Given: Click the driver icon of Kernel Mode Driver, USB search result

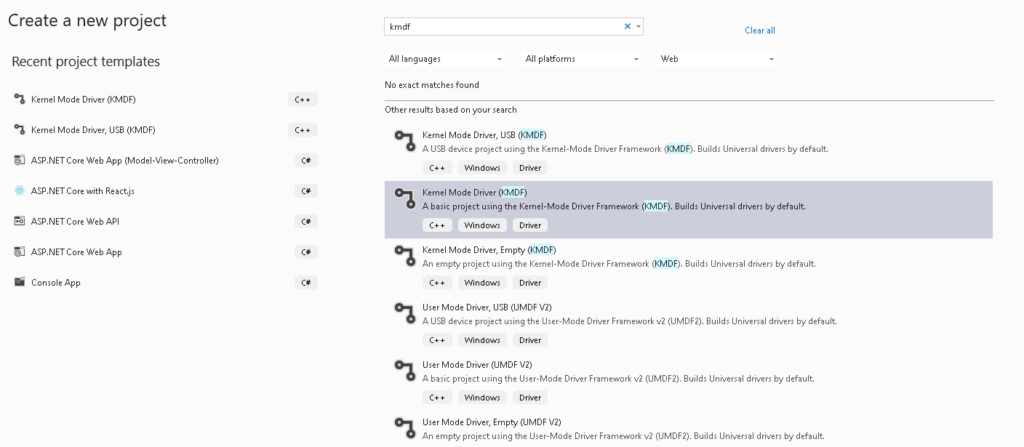Looking at the screenshot, I should [x=405, y=141].
